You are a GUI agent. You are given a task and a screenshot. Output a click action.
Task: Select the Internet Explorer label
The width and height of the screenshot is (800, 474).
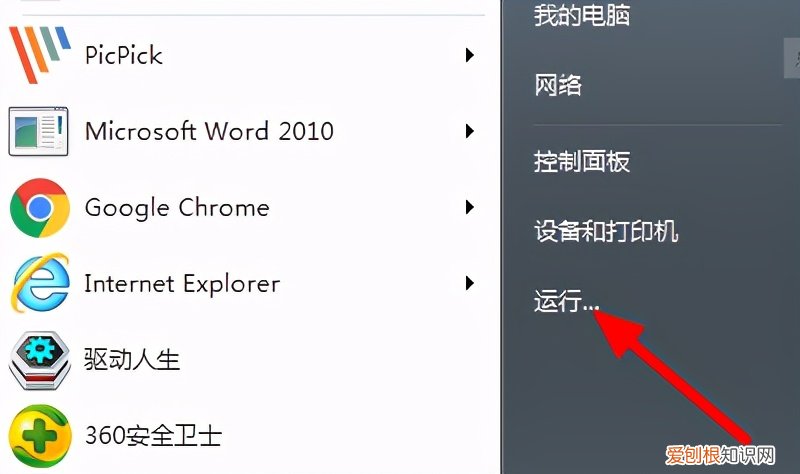182,284
